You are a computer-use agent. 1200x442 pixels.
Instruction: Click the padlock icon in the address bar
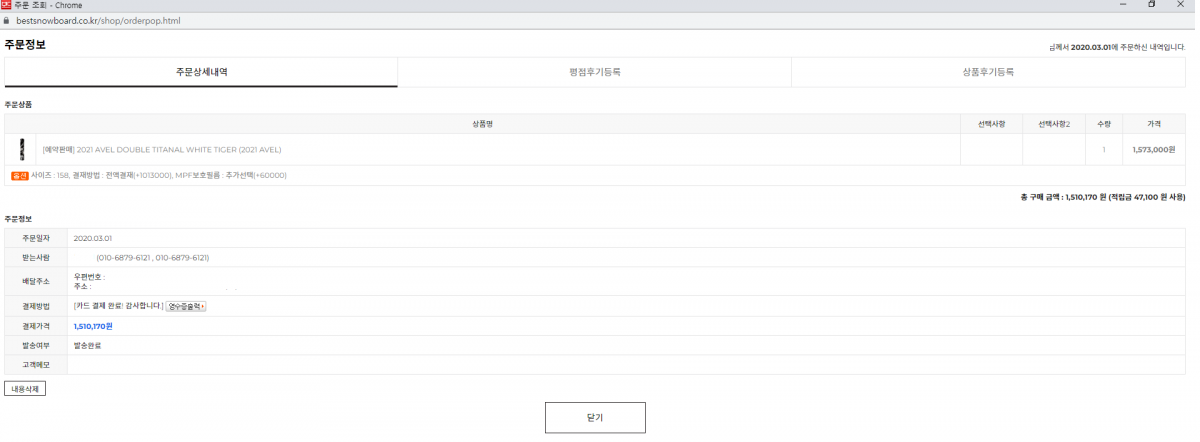[7, 20]
